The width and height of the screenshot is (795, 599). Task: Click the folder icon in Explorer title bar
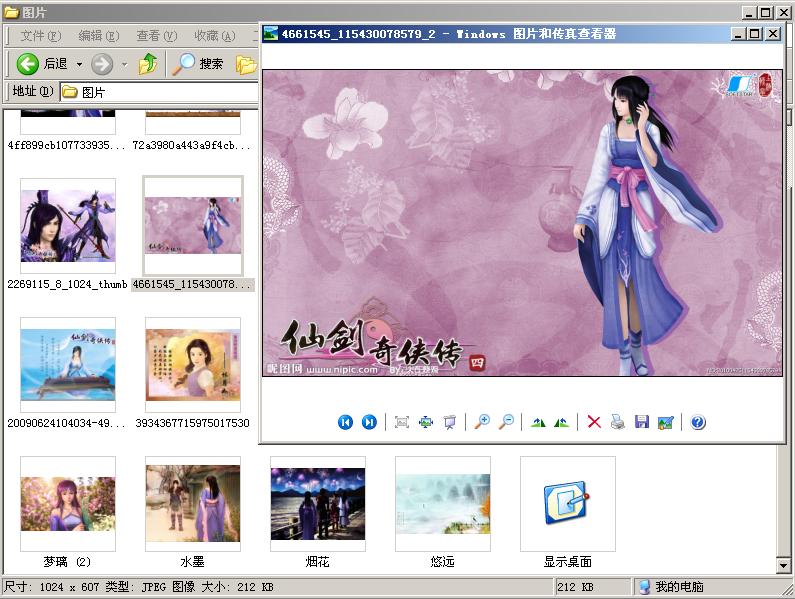(11, 11)
